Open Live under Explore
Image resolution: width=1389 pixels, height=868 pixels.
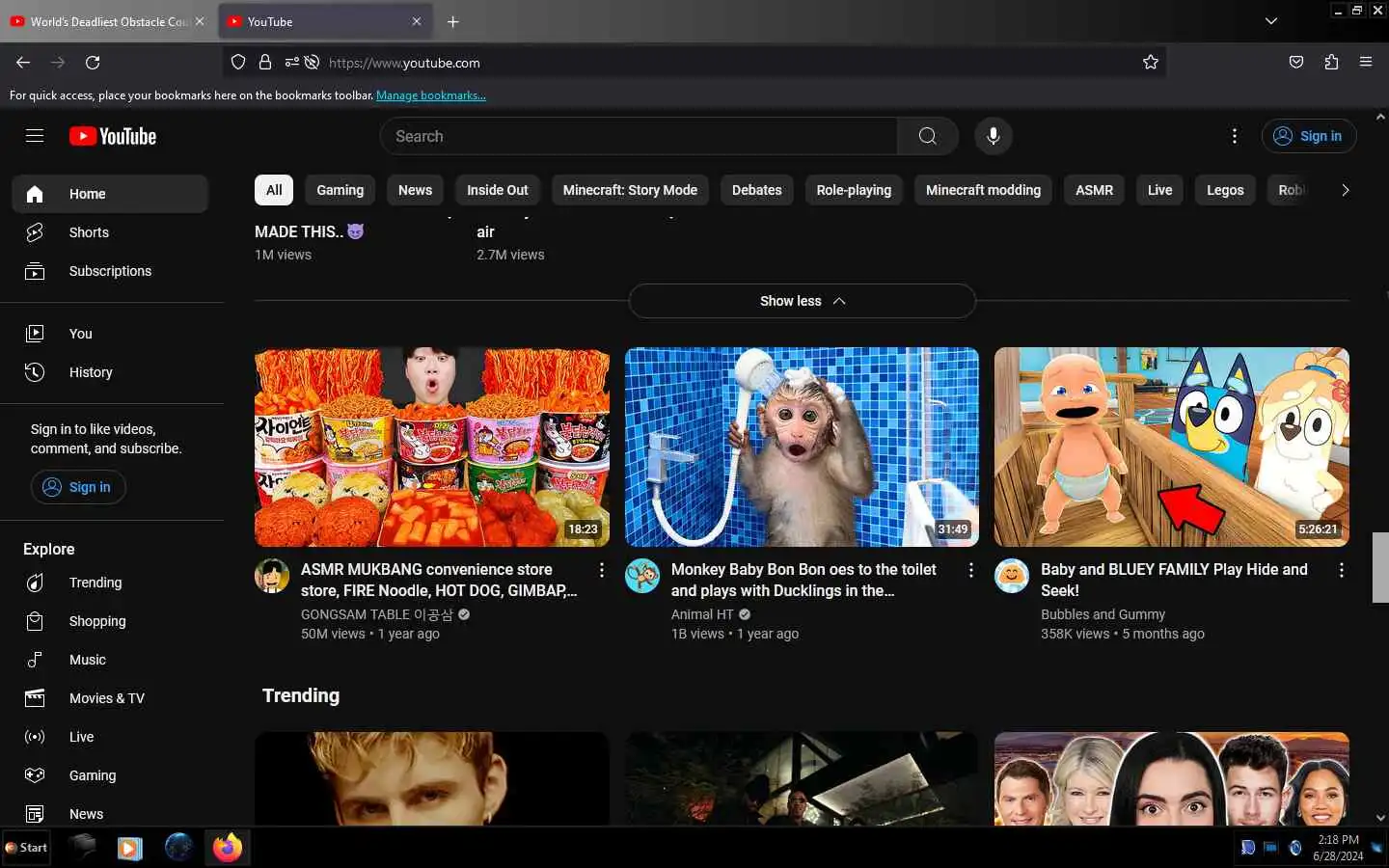tap(110, 737)
